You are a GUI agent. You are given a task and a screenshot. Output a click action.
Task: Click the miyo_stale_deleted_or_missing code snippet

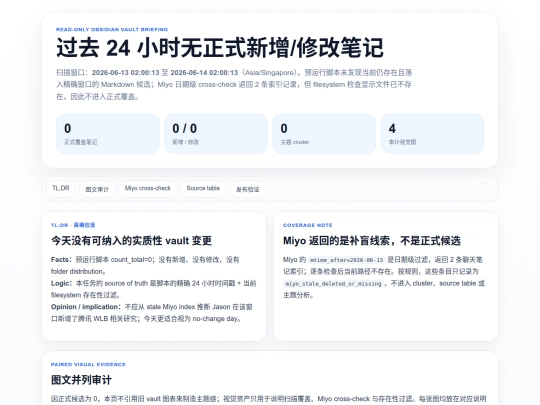[333, 284]
